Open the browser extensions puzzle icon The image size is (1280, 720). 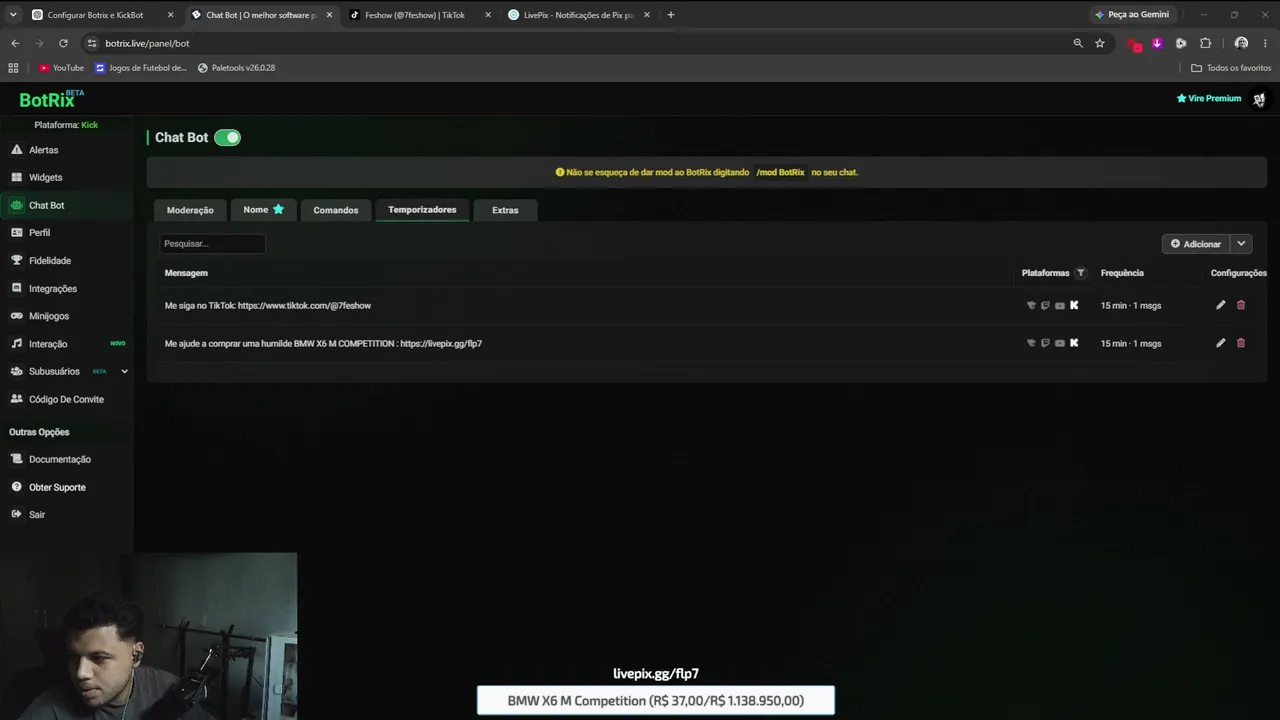click(1205, 43)
